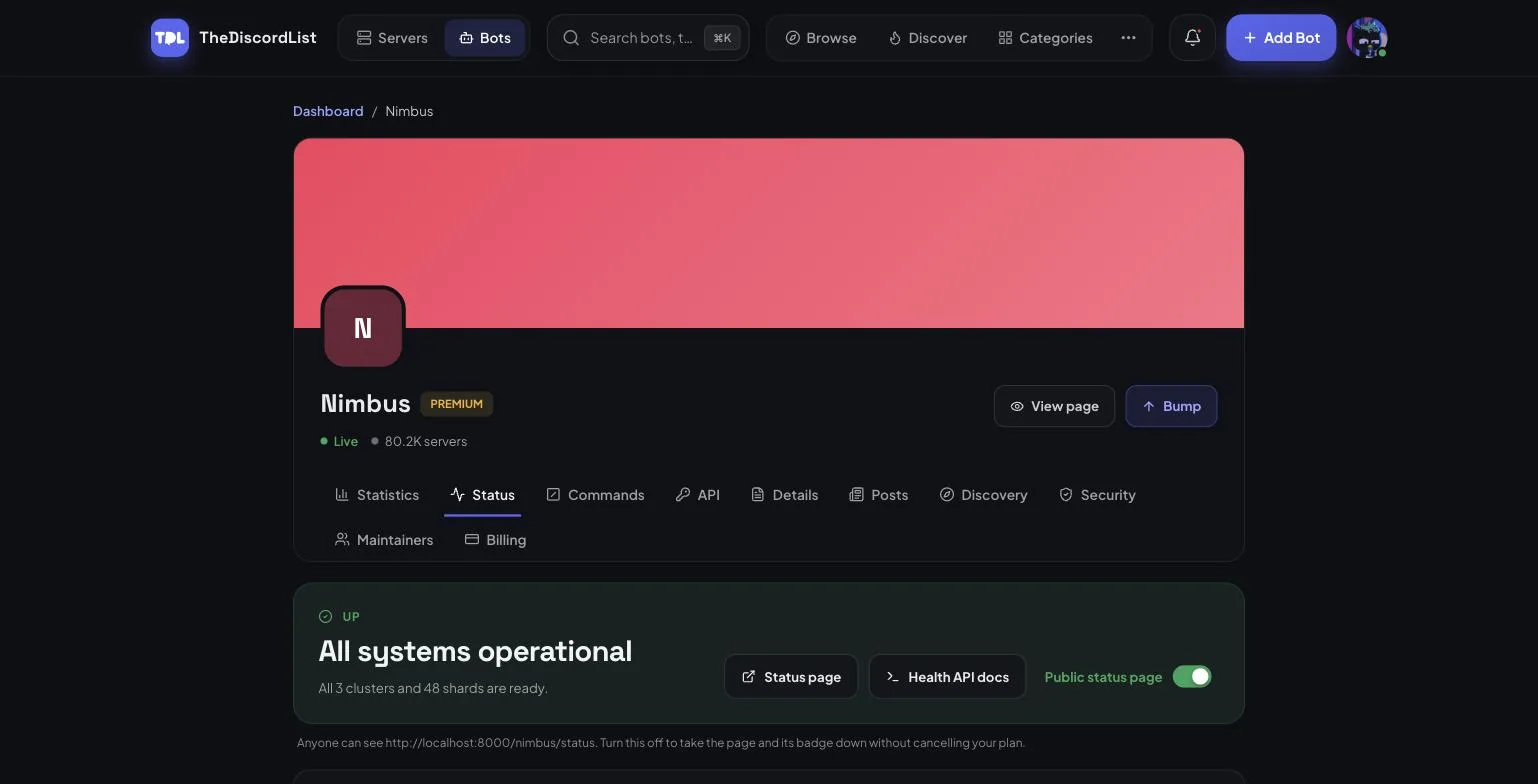Screen dimensions: 1538x784
Task: Select the Status tab
Action: (x=482, y=495)
